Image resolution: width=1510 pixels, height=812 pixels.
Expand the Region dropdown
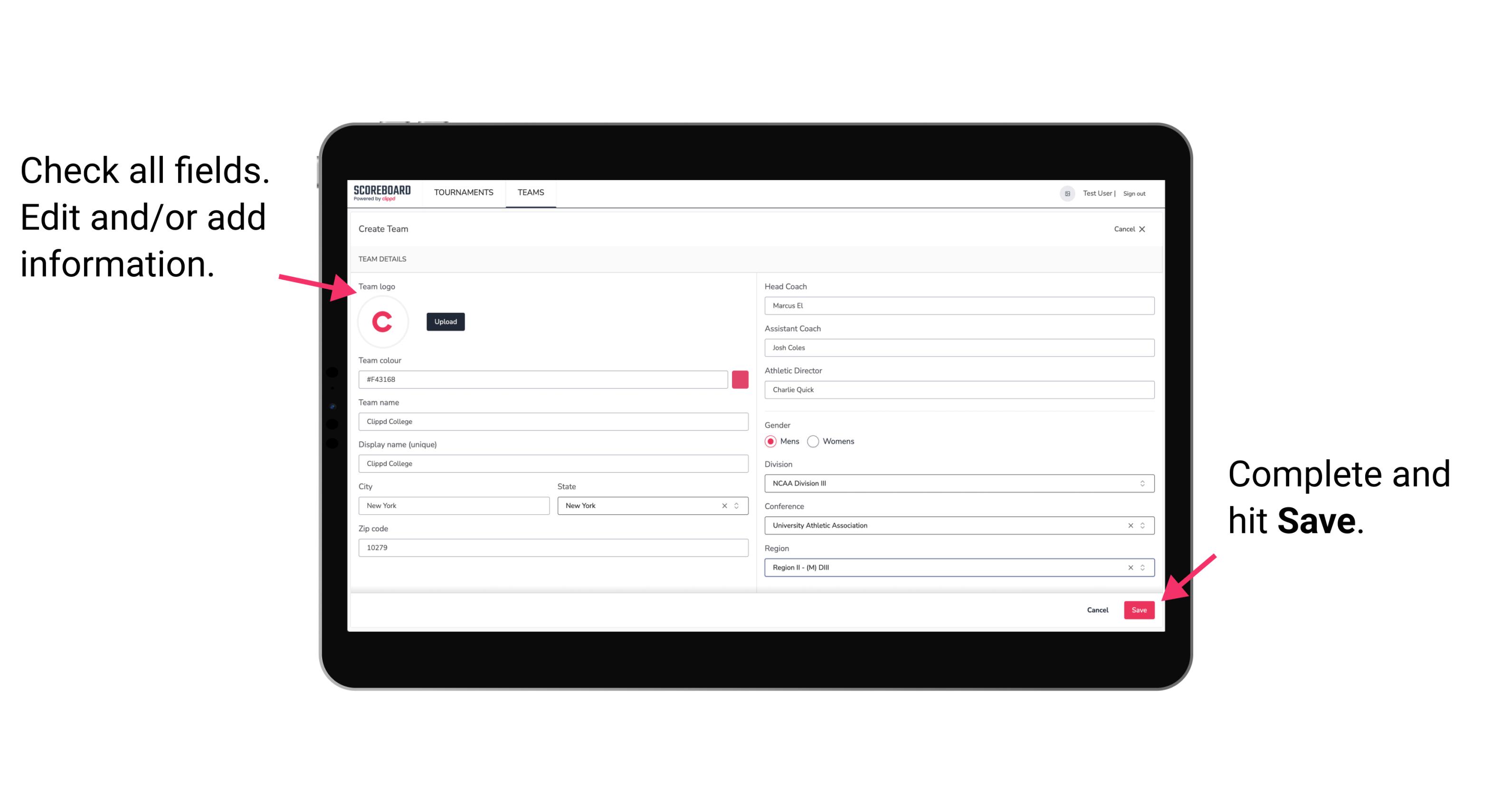[1143, 568]
